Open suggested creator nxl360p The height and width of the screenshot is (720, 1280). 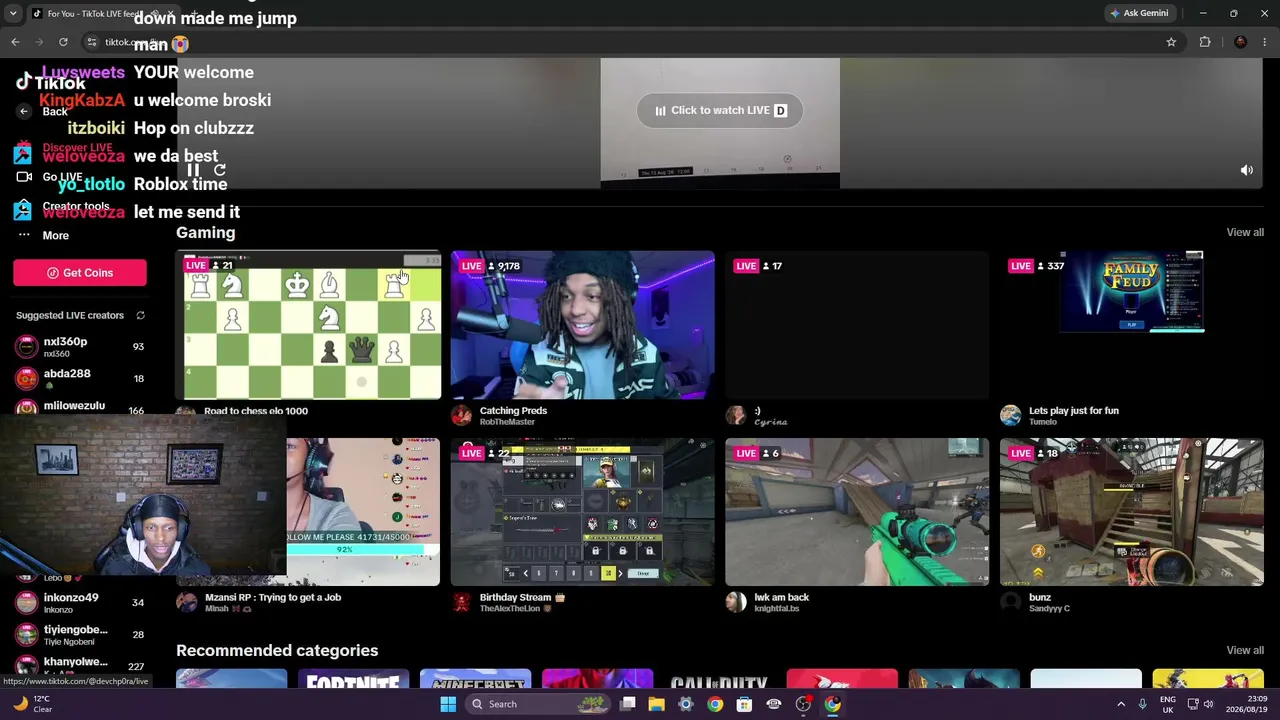(x=80, y=347)
